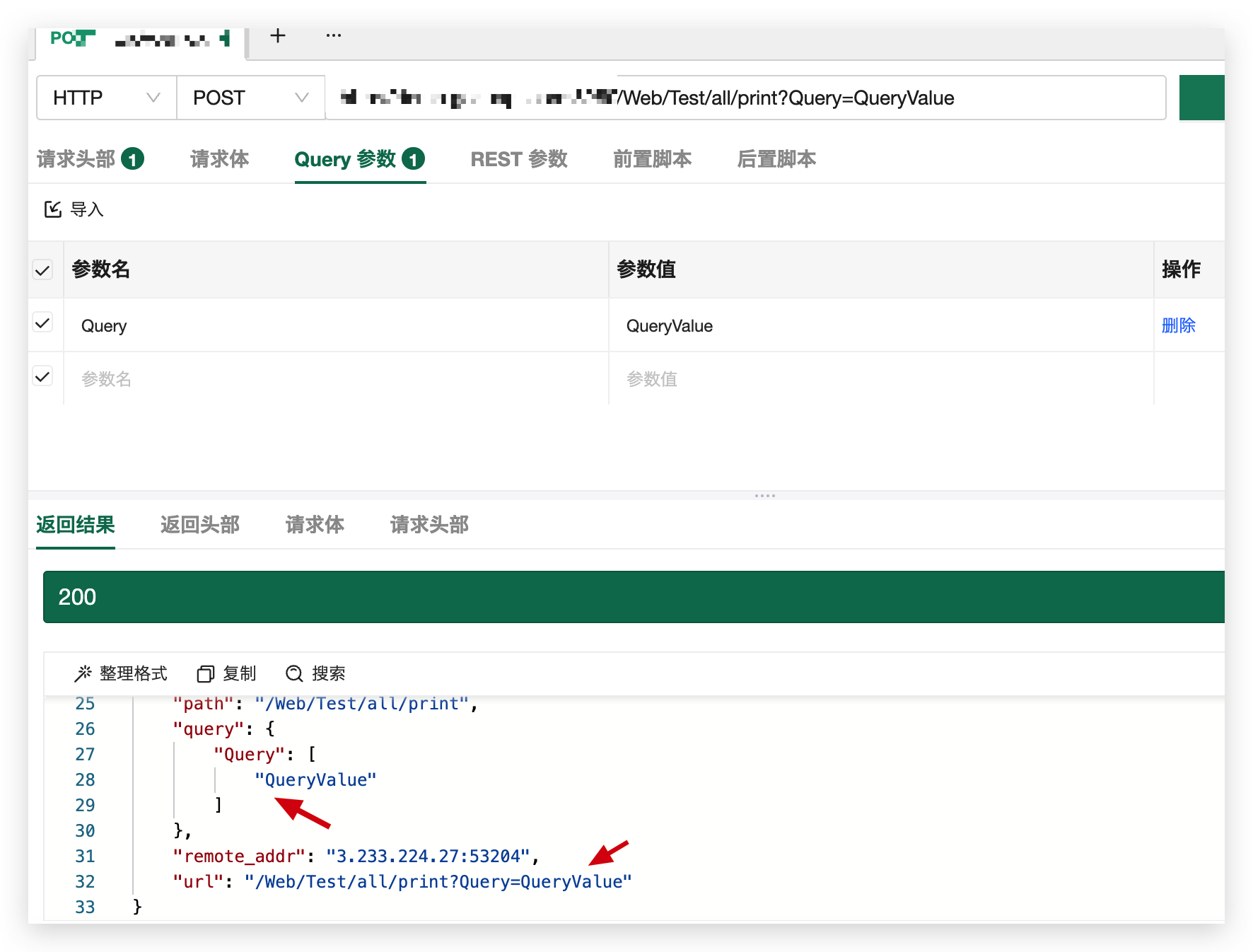
Task: Click the QueryValue parameter value cell
Action: 881,325
